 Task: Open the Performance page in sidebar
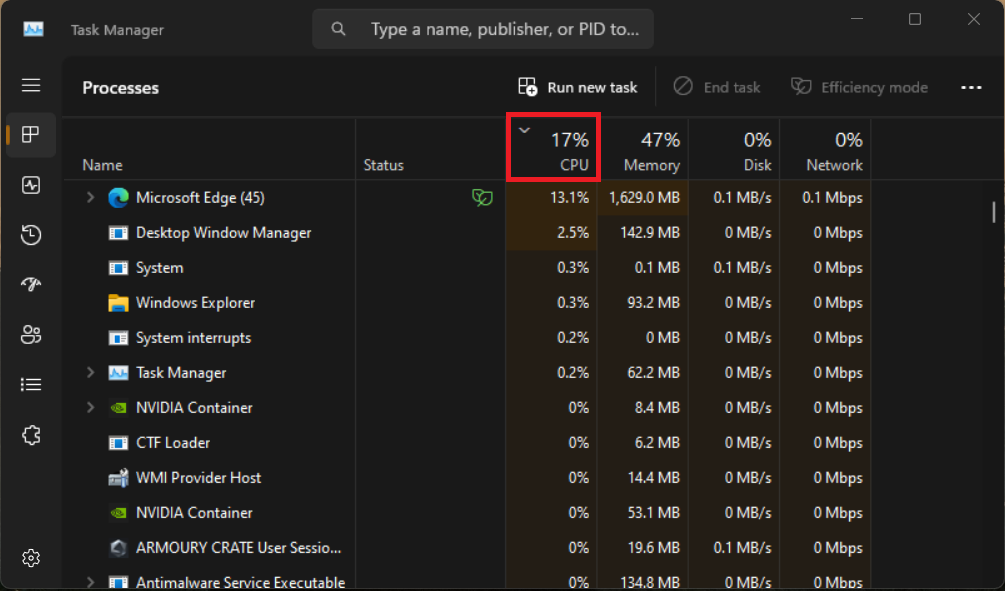pyautogui.click(x=31, y=185)
